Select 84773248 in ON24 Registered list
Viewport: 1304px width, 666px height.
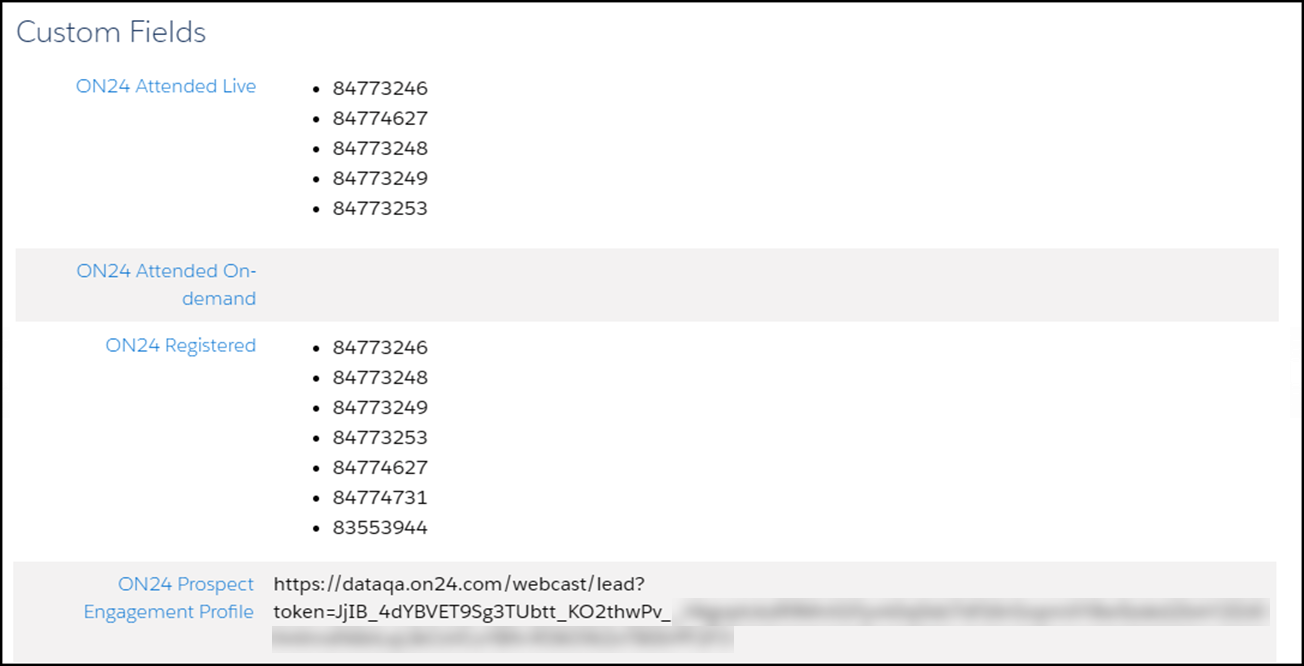click(380, 377)
